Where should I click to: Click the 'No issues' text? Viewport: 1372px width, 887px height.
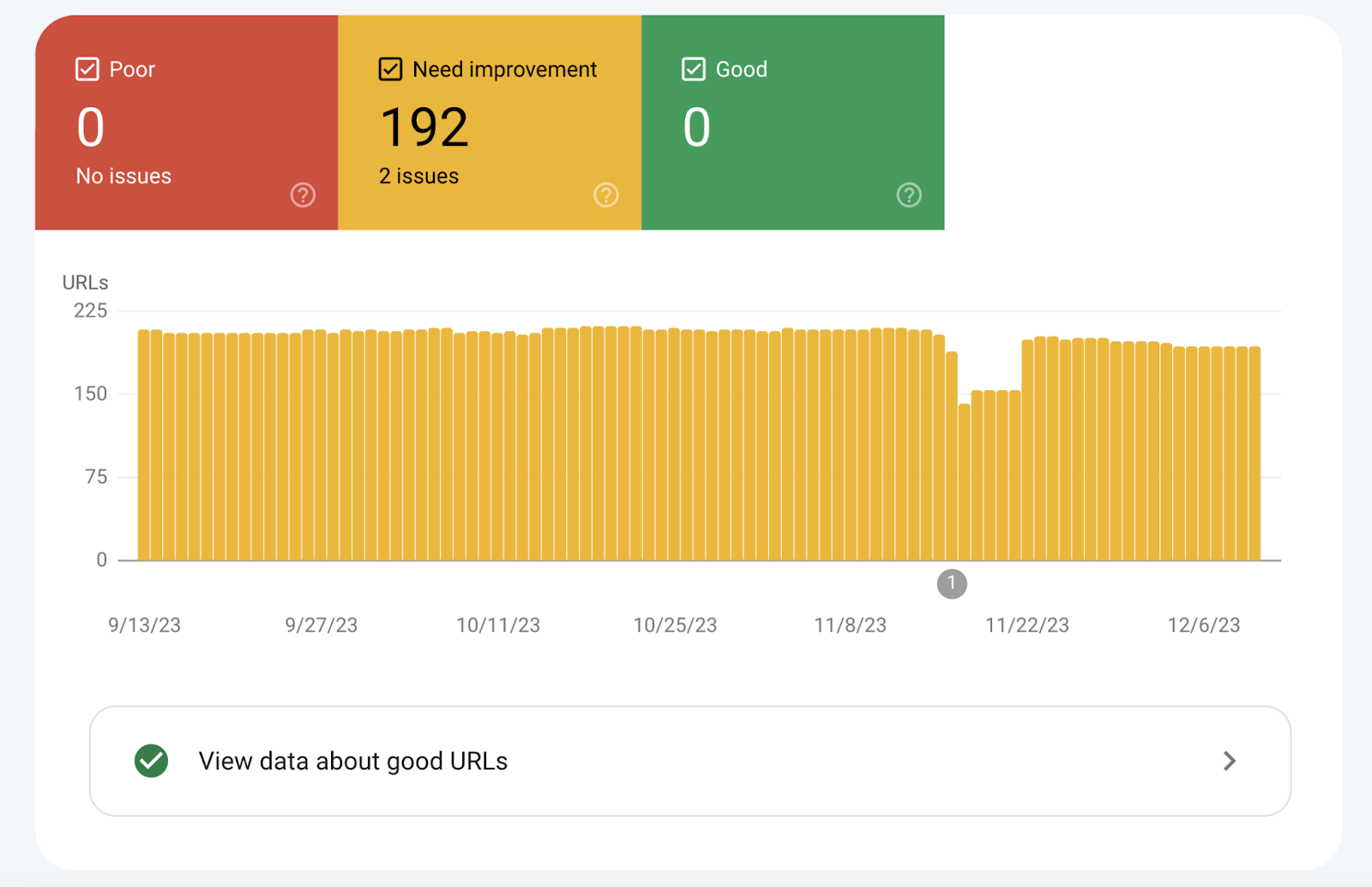pyautogui.click(x=123, y=176)
